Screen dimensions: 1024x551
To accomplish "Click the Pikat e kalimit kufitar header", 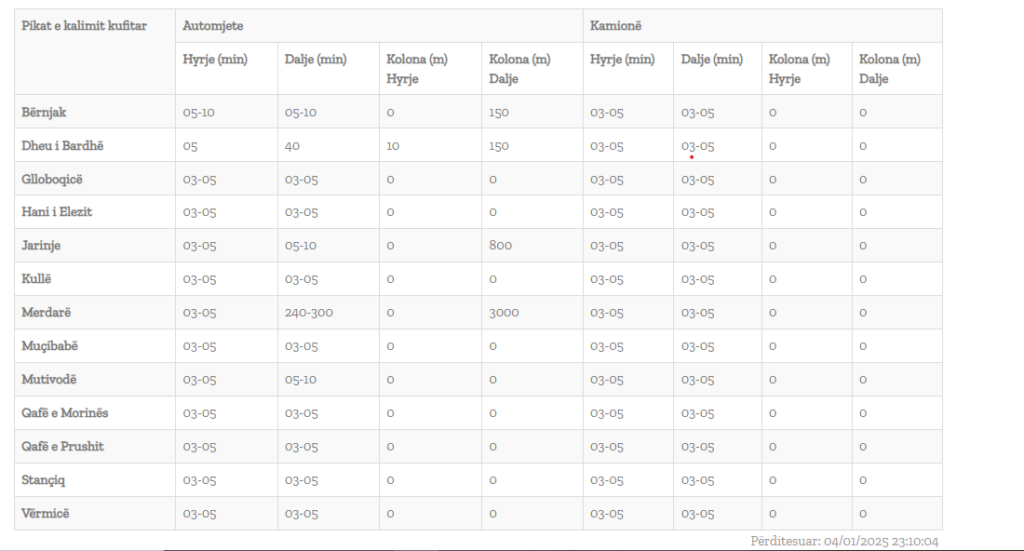I will 84,25.
